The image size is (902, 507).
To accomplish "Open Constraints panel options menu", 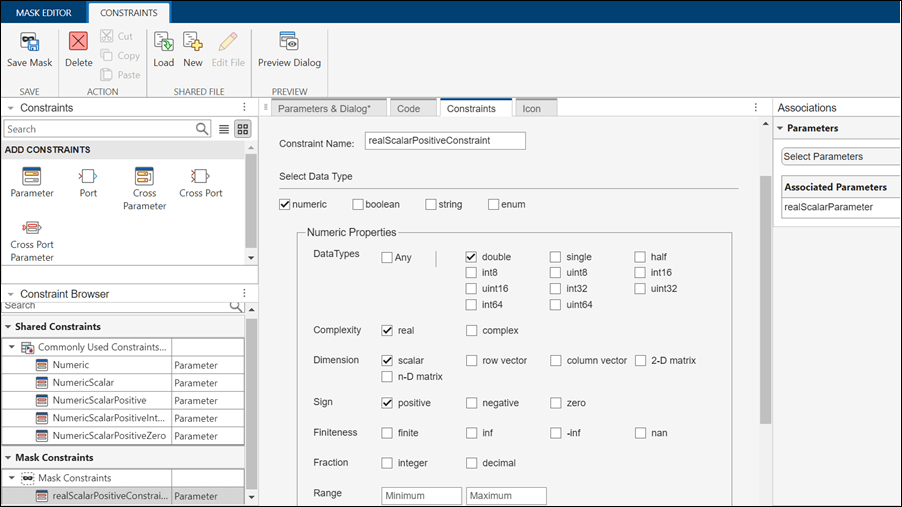I will point(244,107).
